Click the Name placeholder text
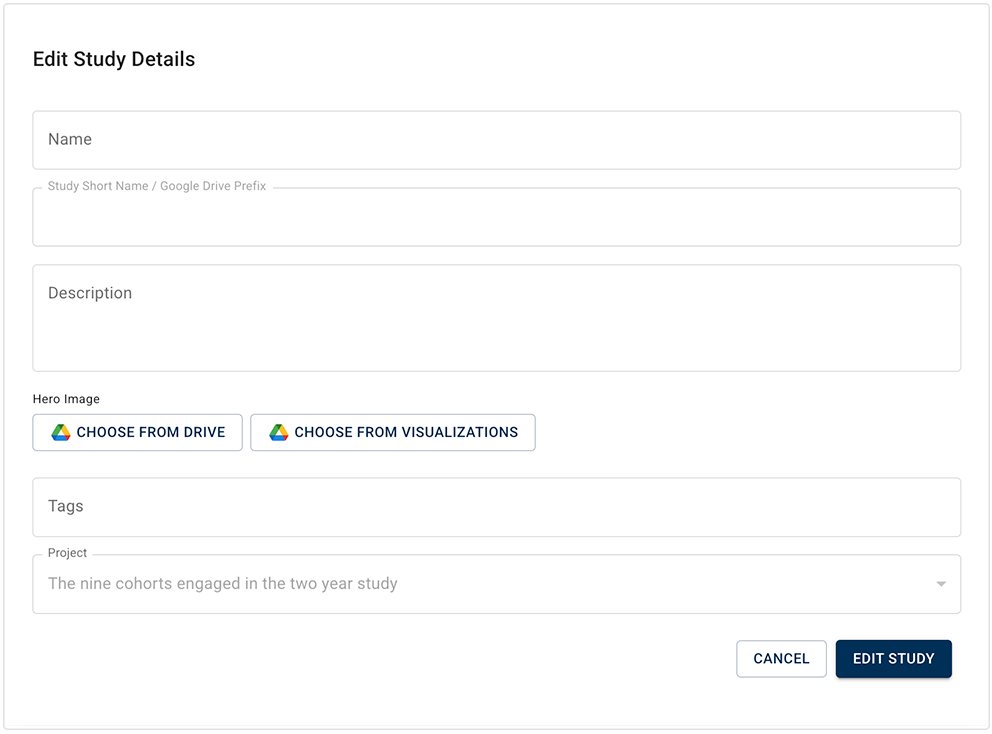 point(70,140)
